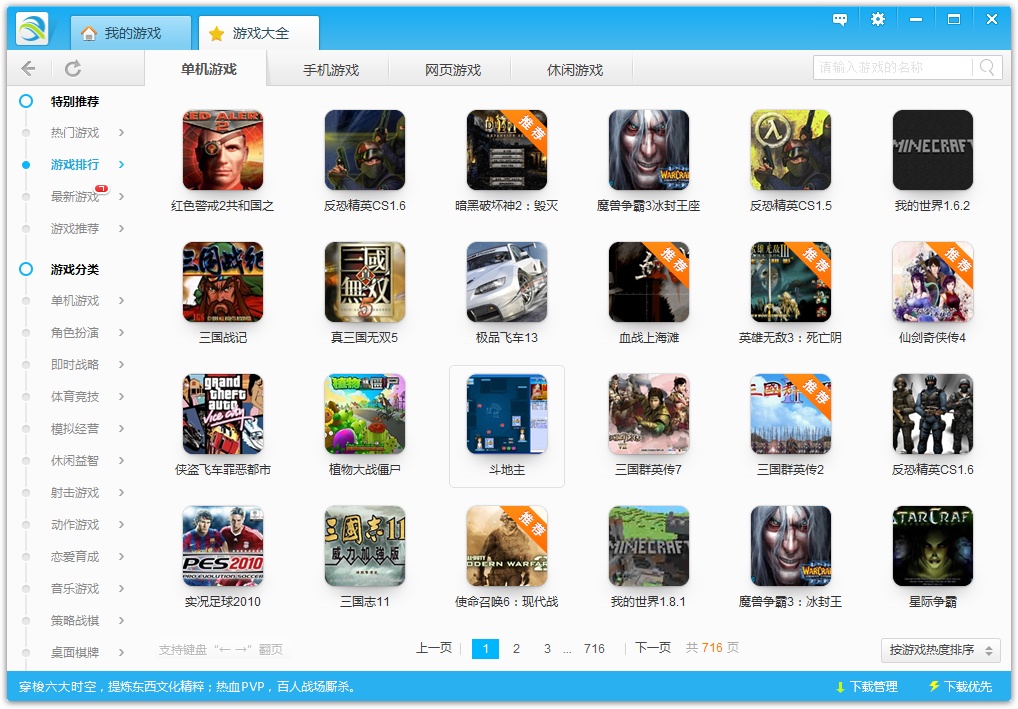Open the feedback message icon
This screenshot has height=709, width=1018.
pos(839,19)
